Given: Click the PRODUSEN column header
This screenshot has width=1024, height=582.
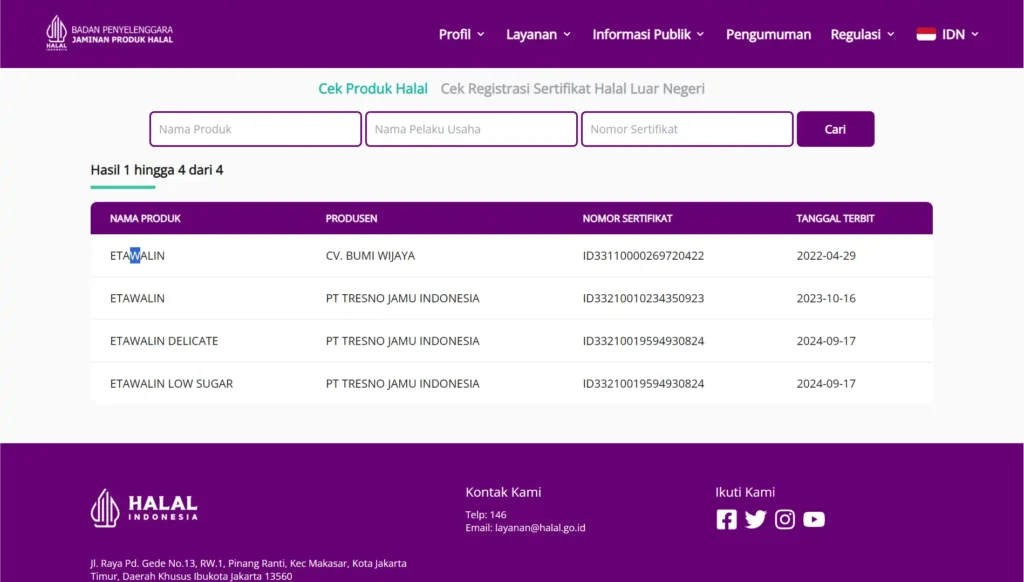Looking at the screenshot, I should [x=351, y=218].
